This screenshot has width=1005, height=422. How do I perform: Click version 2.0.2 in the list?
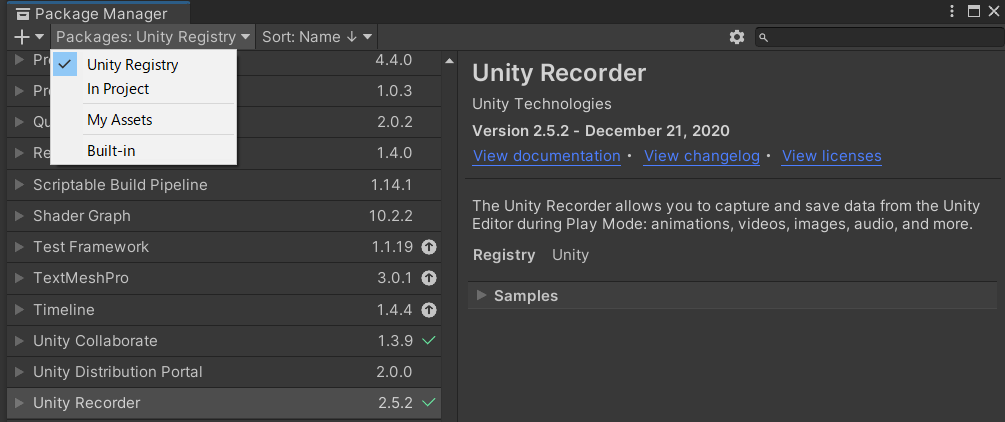(394, 122)
